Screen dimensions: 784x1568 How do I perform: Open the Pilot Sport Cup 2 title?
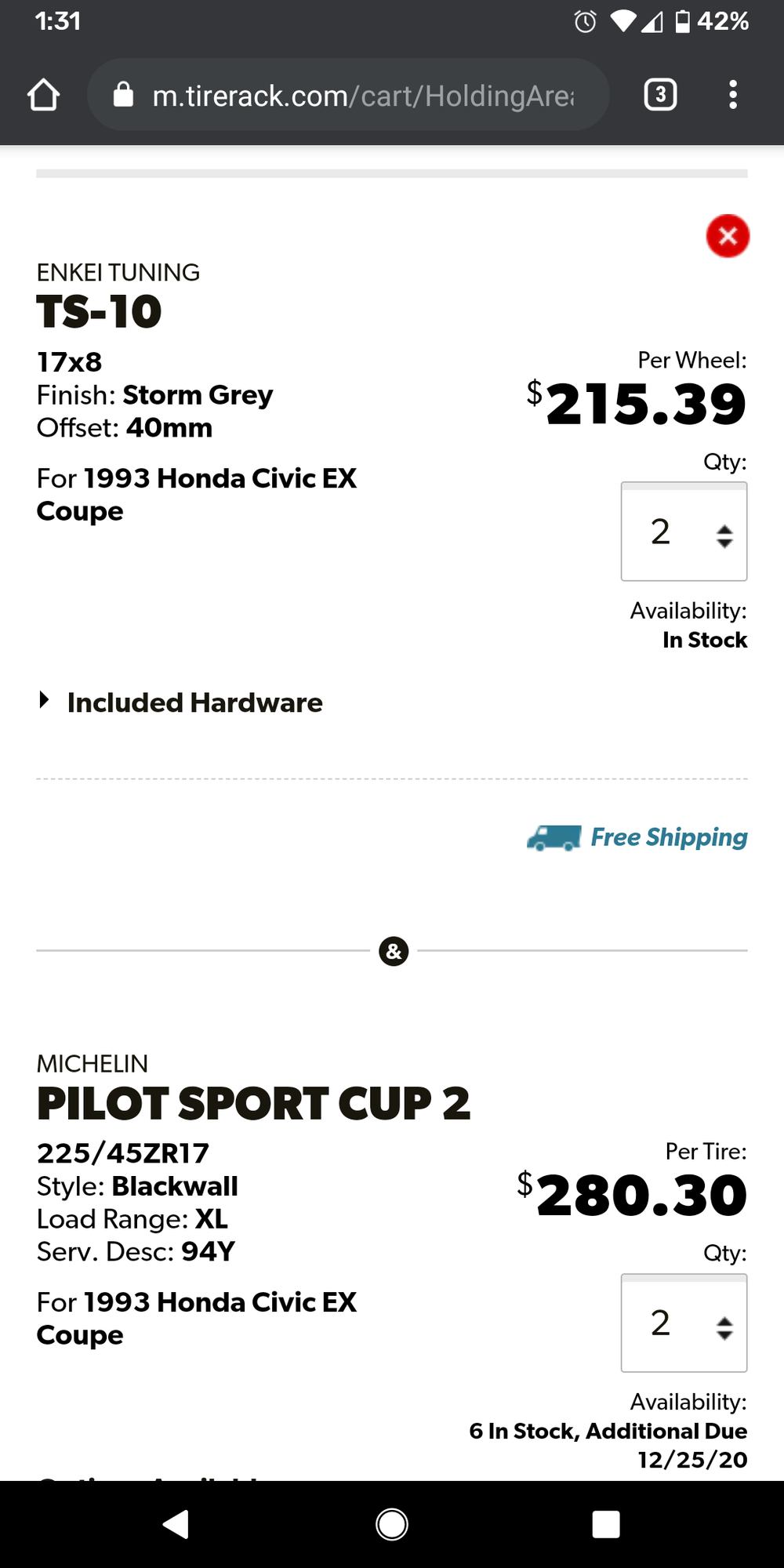[x=253, y=1103]
